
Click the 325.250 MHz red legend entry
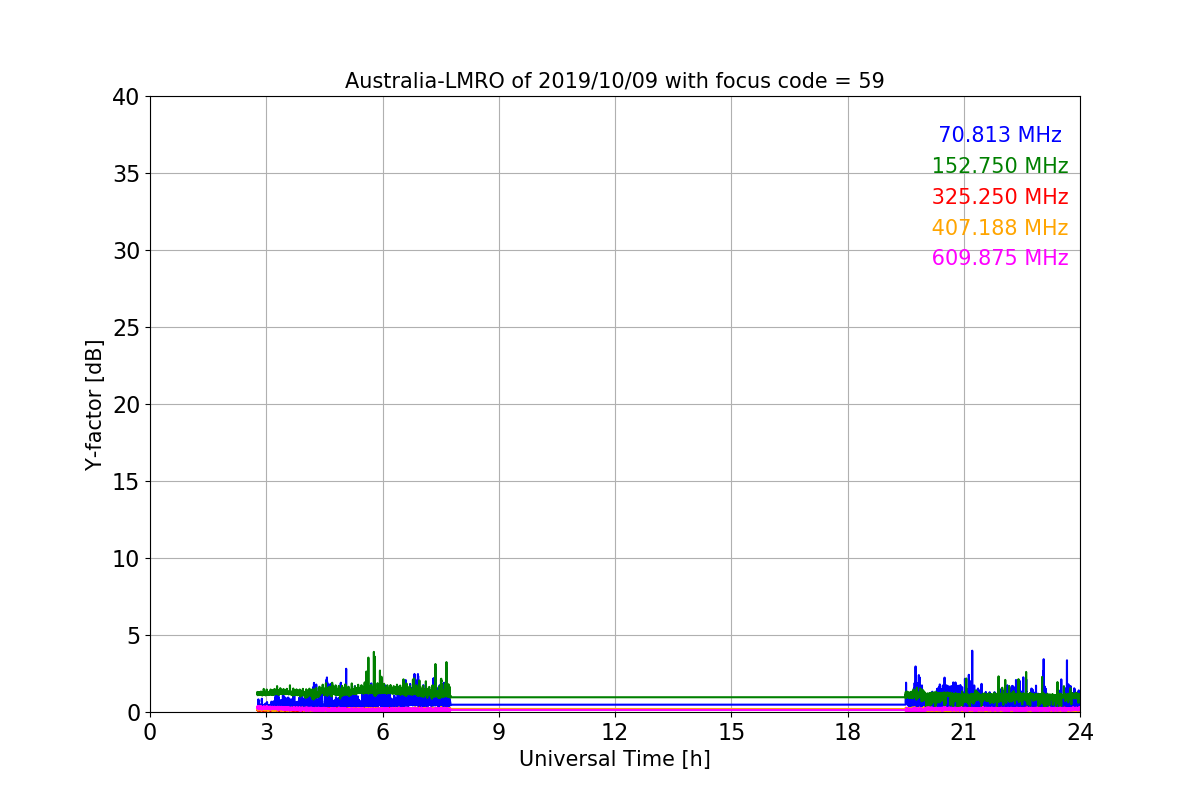[999, 197]
